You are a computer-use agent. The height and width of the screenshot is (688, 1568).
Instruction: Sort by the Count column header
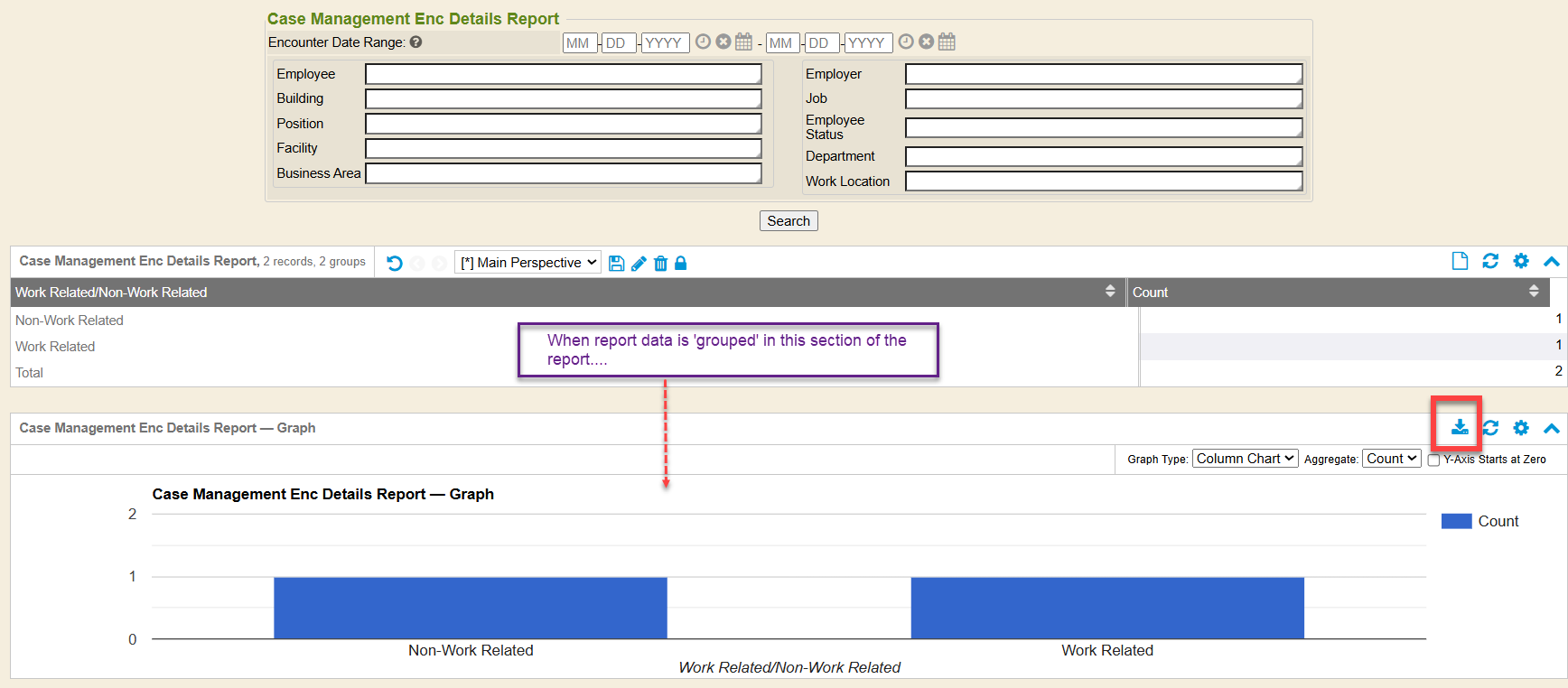(x=1533, y=292)
